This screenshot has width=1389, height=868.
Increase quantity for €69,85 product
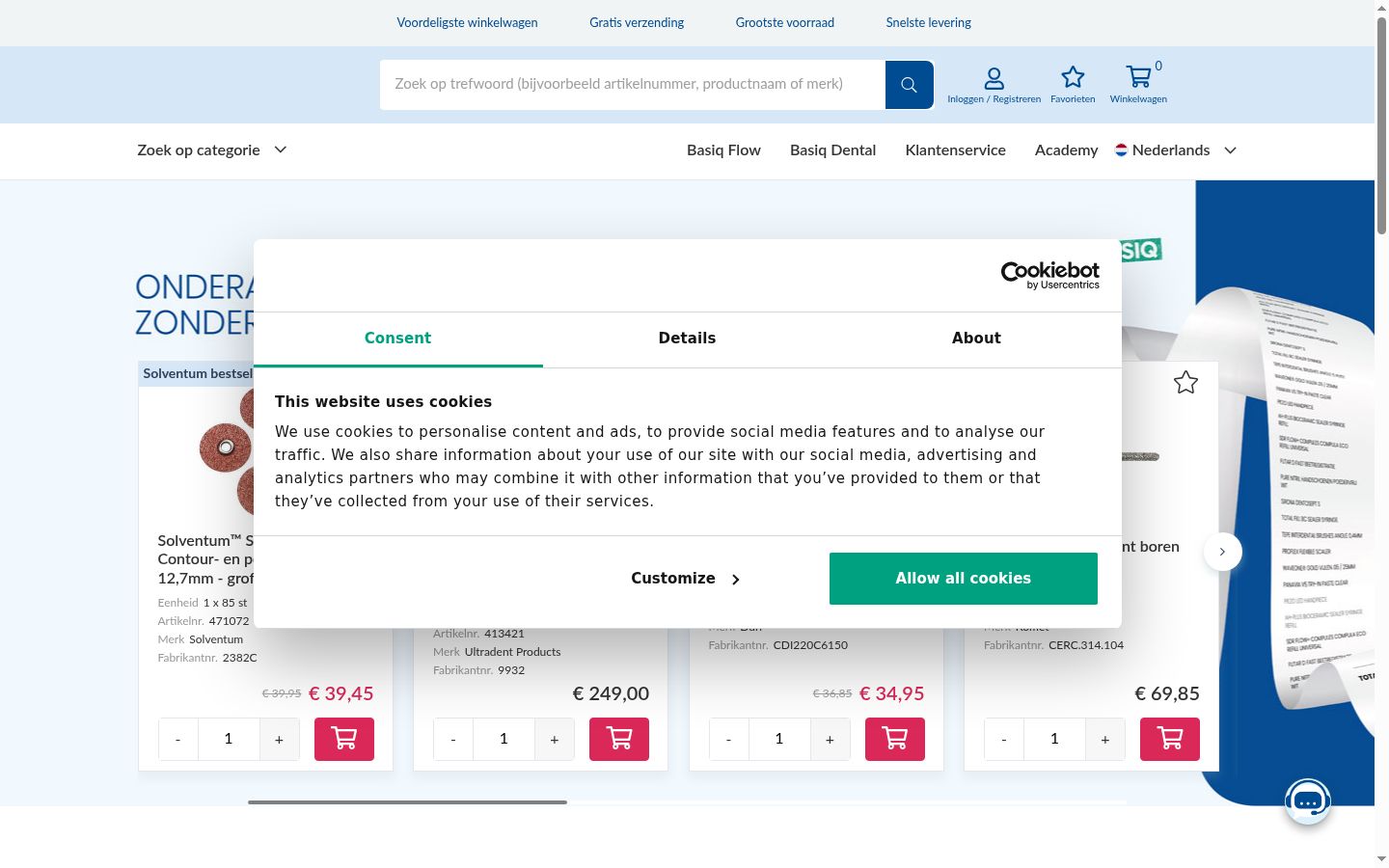coord(1105,739)
